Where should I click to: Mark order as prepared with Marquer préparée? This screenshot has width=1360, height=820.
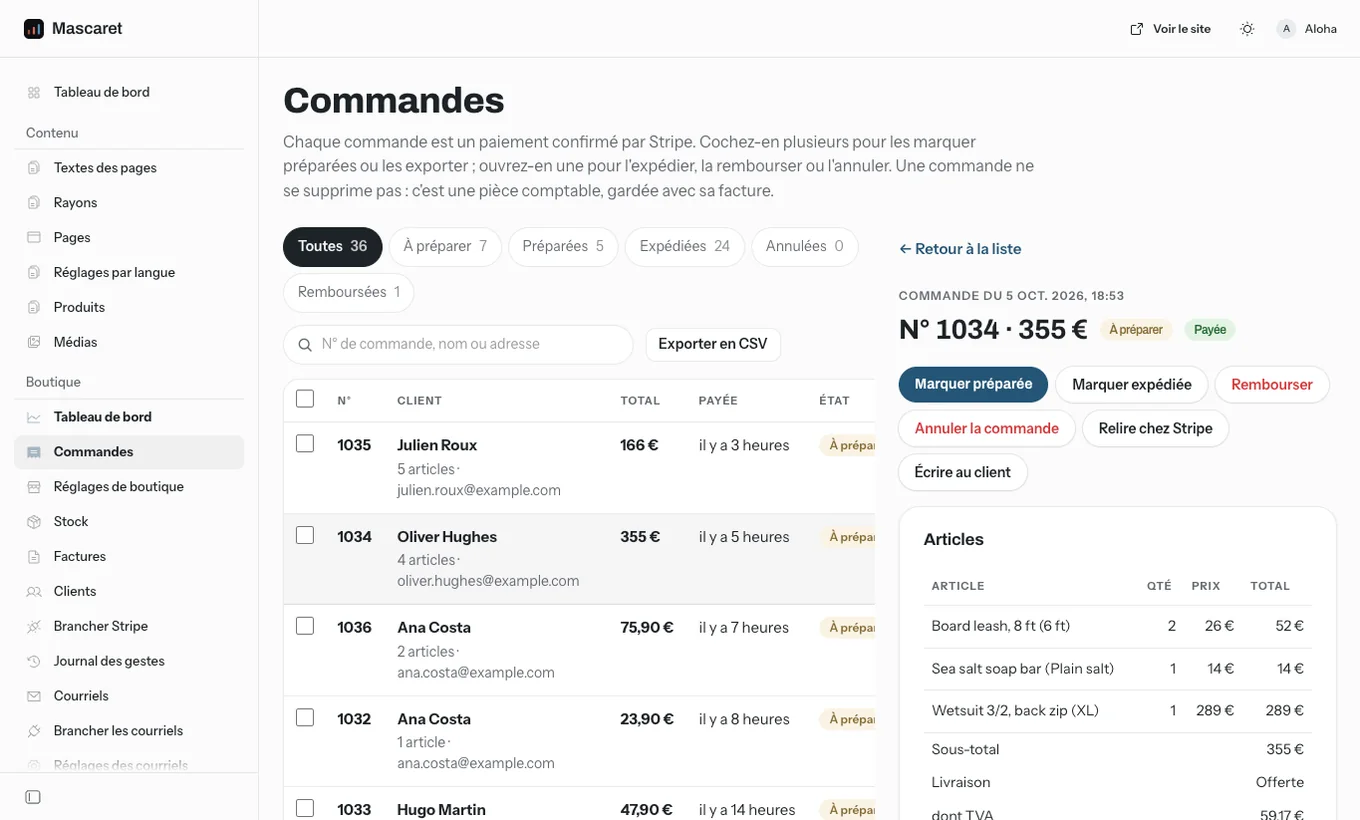click(973, 384)
